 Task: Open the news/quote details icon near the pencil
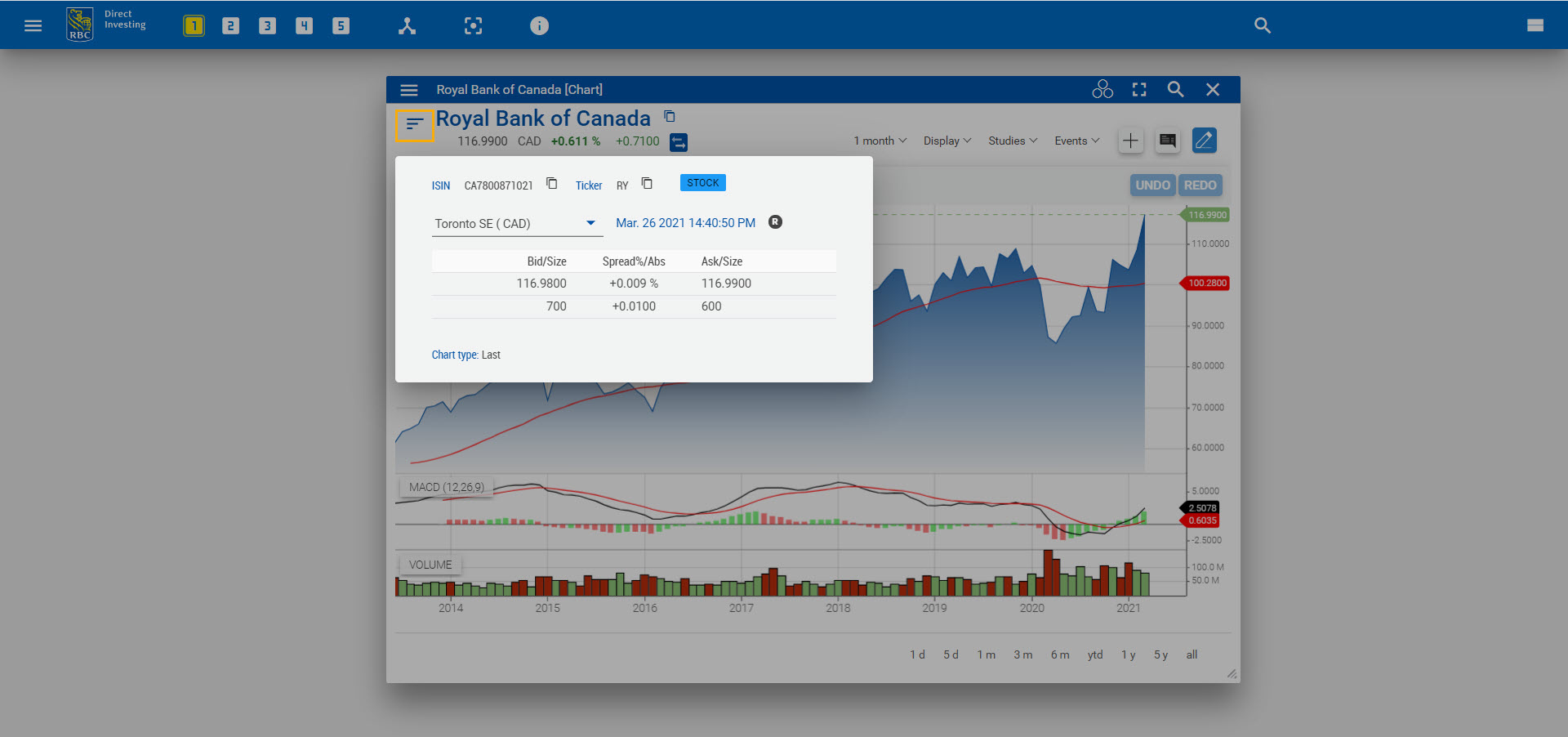[1167, 140]
